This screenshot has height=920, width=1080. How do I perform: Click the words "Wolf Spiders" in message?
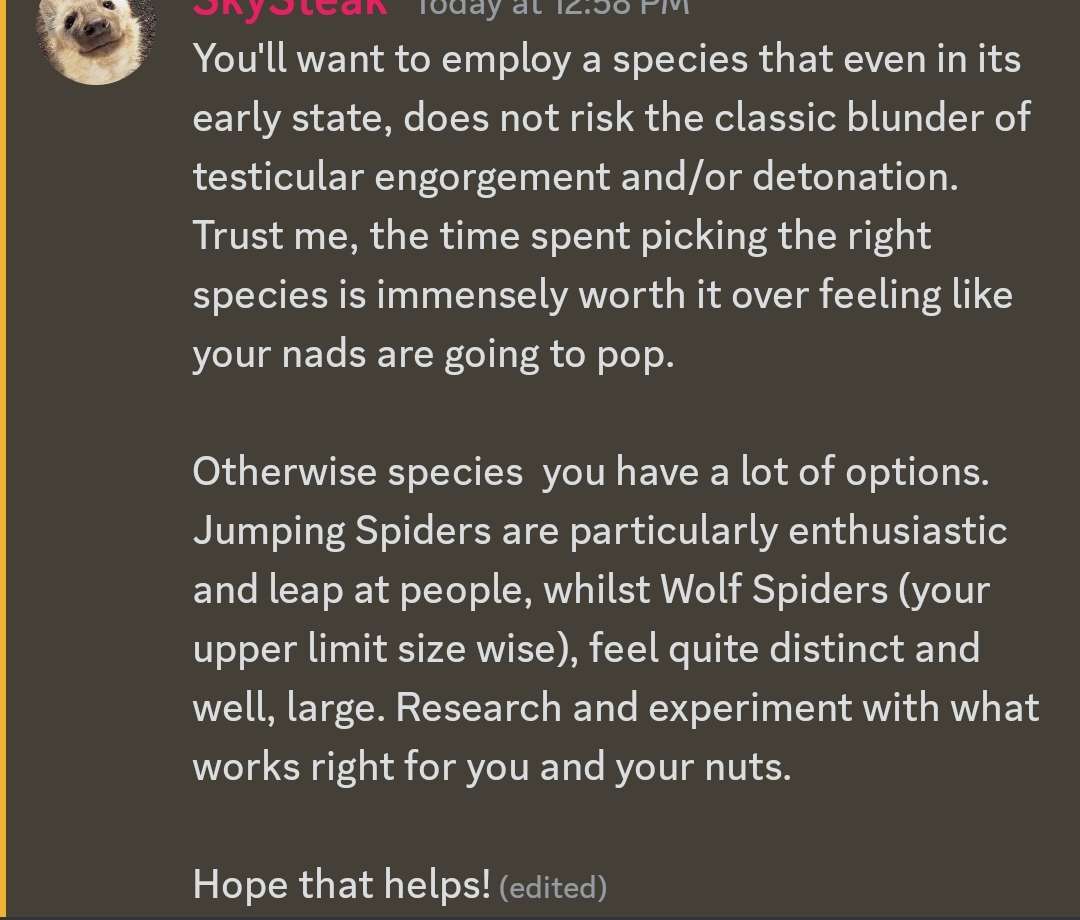point(774,590)
